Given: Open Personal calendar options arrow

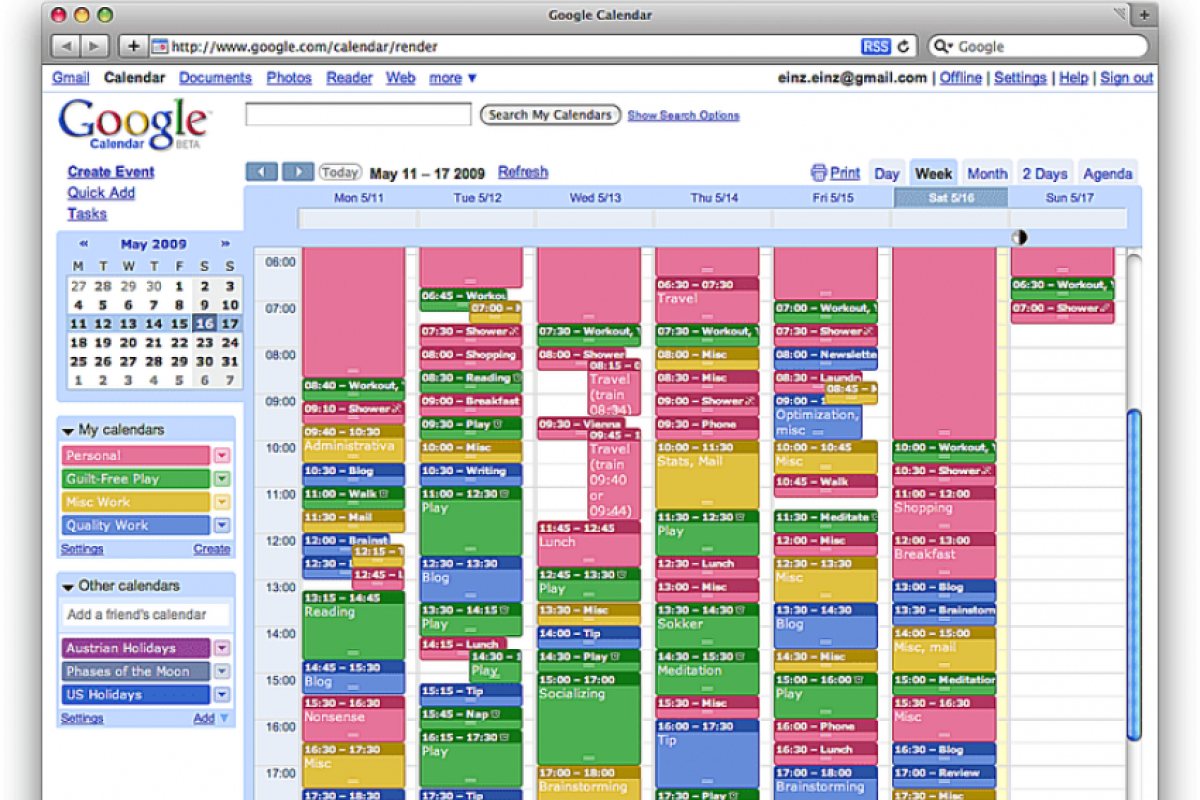Looking at the screenshot, I should coord(222,455).
